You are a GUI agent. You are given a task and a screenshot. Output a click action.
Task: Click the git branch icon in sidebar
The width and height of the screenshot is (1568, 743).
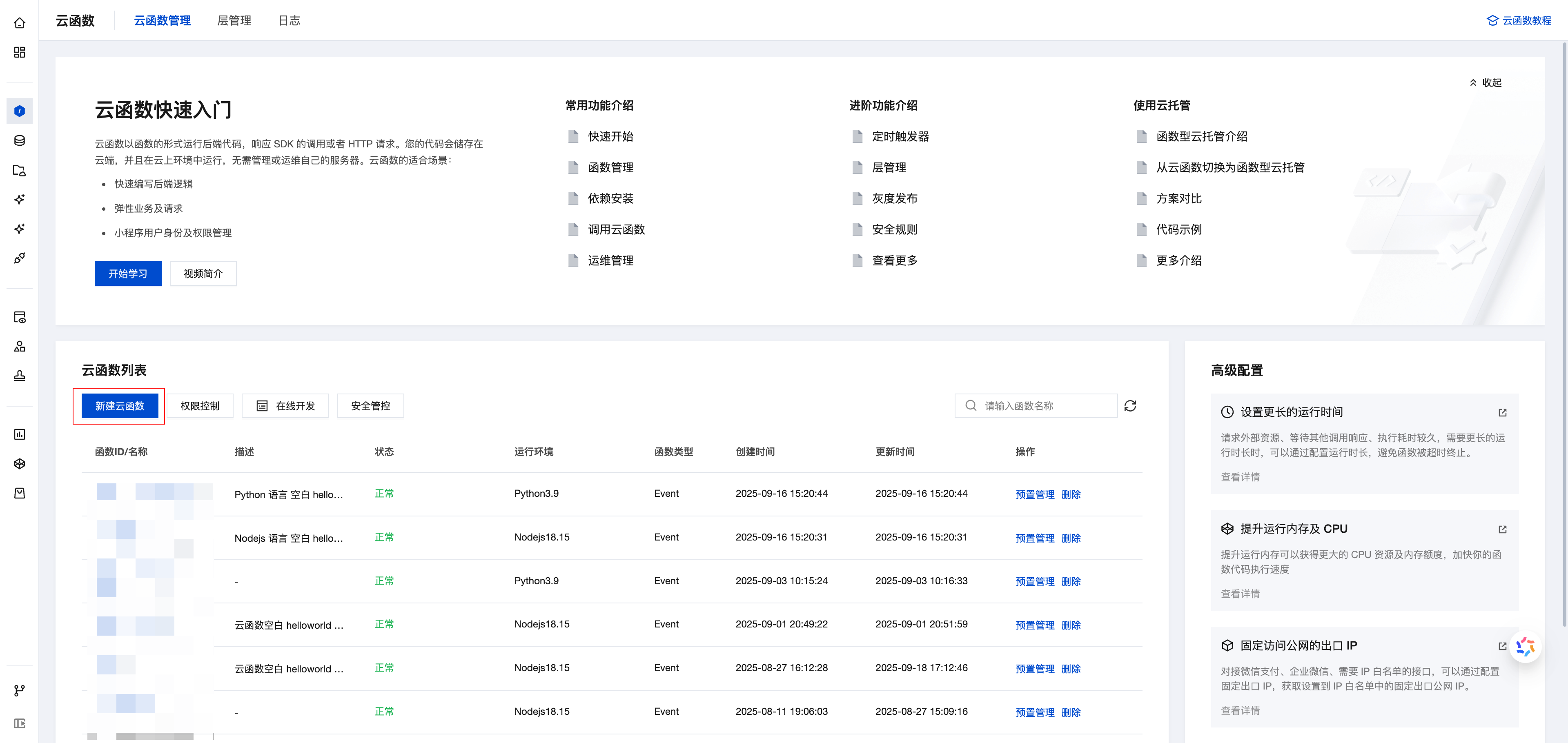point(20,690)
